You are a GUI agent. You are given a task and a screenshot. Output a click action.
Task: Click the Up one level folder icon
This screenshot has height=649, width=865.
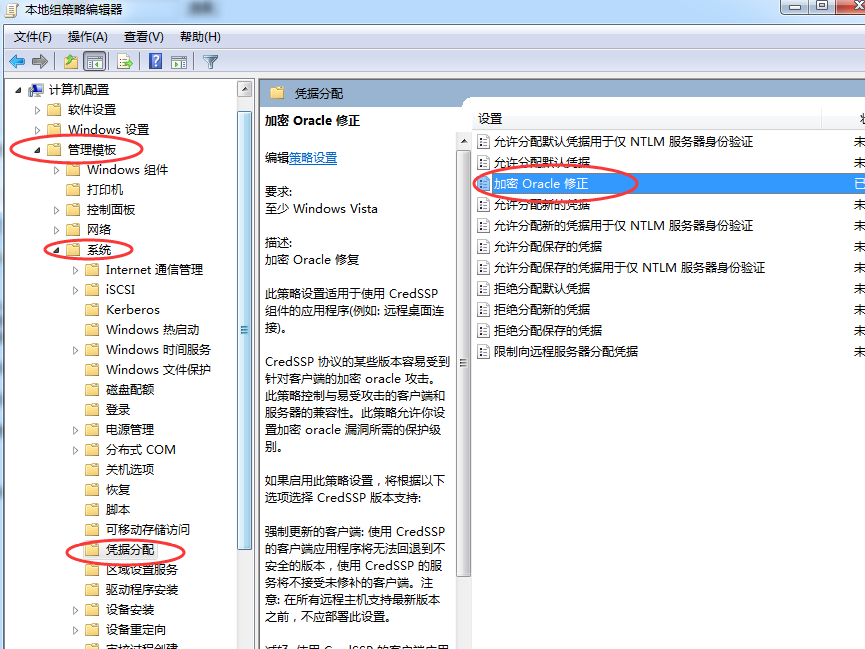pos(71,61)
